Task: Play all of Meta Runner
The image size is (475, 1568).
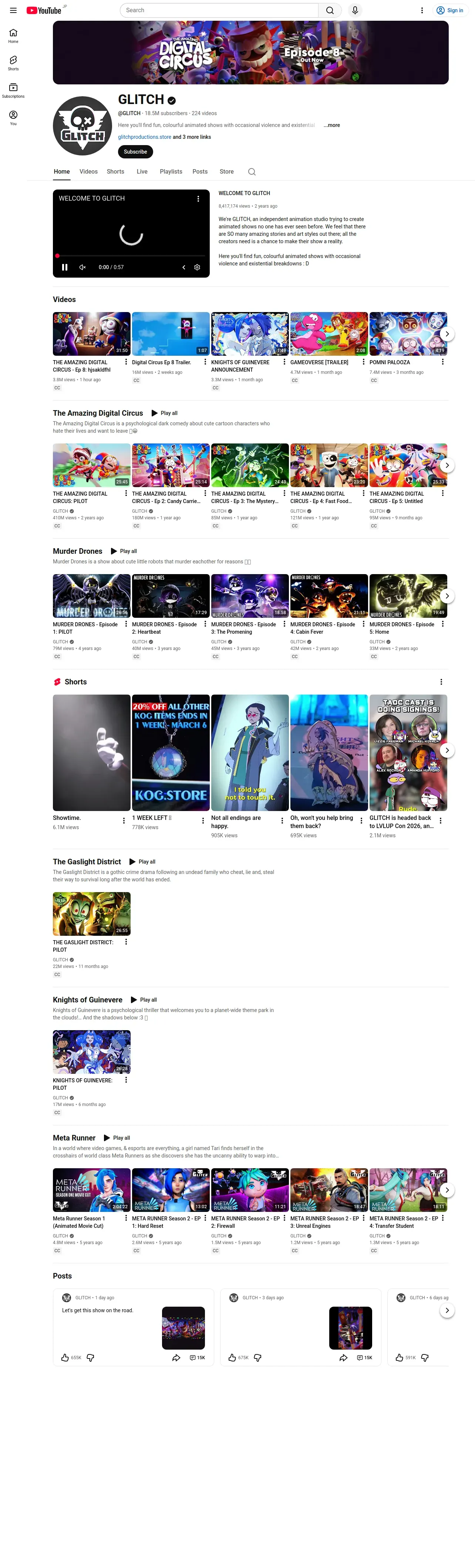Action: pos(117,1138)
